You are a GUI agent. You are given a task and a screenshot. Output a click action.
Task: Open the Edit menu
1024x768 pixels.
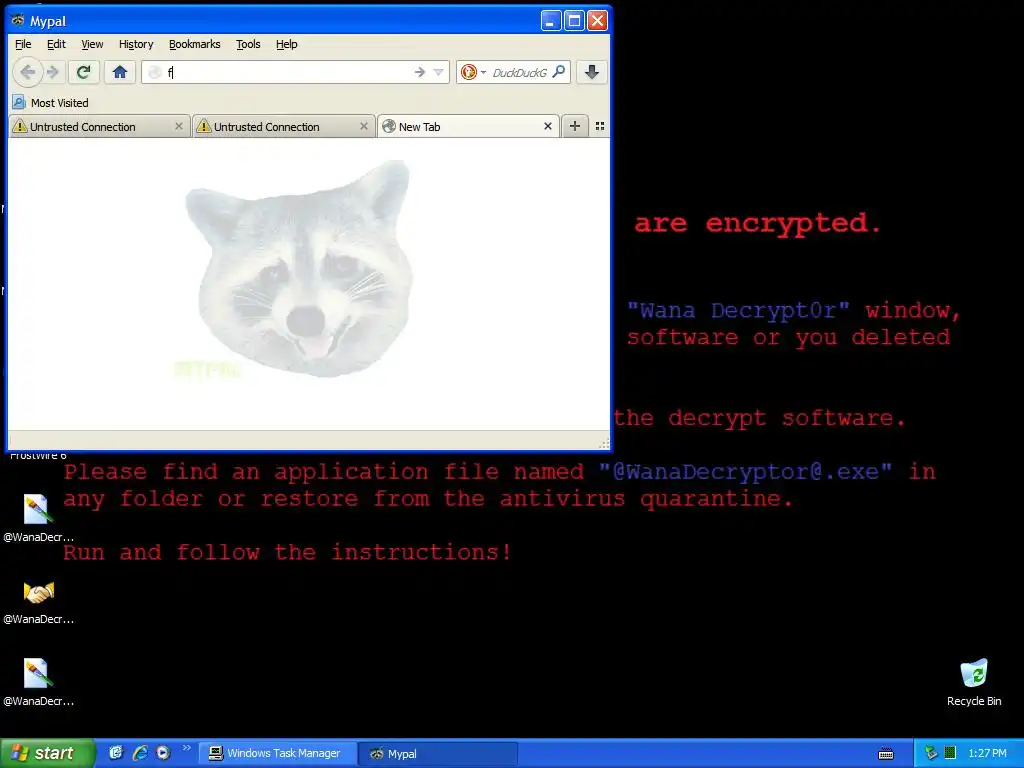[x=56, y=44]
